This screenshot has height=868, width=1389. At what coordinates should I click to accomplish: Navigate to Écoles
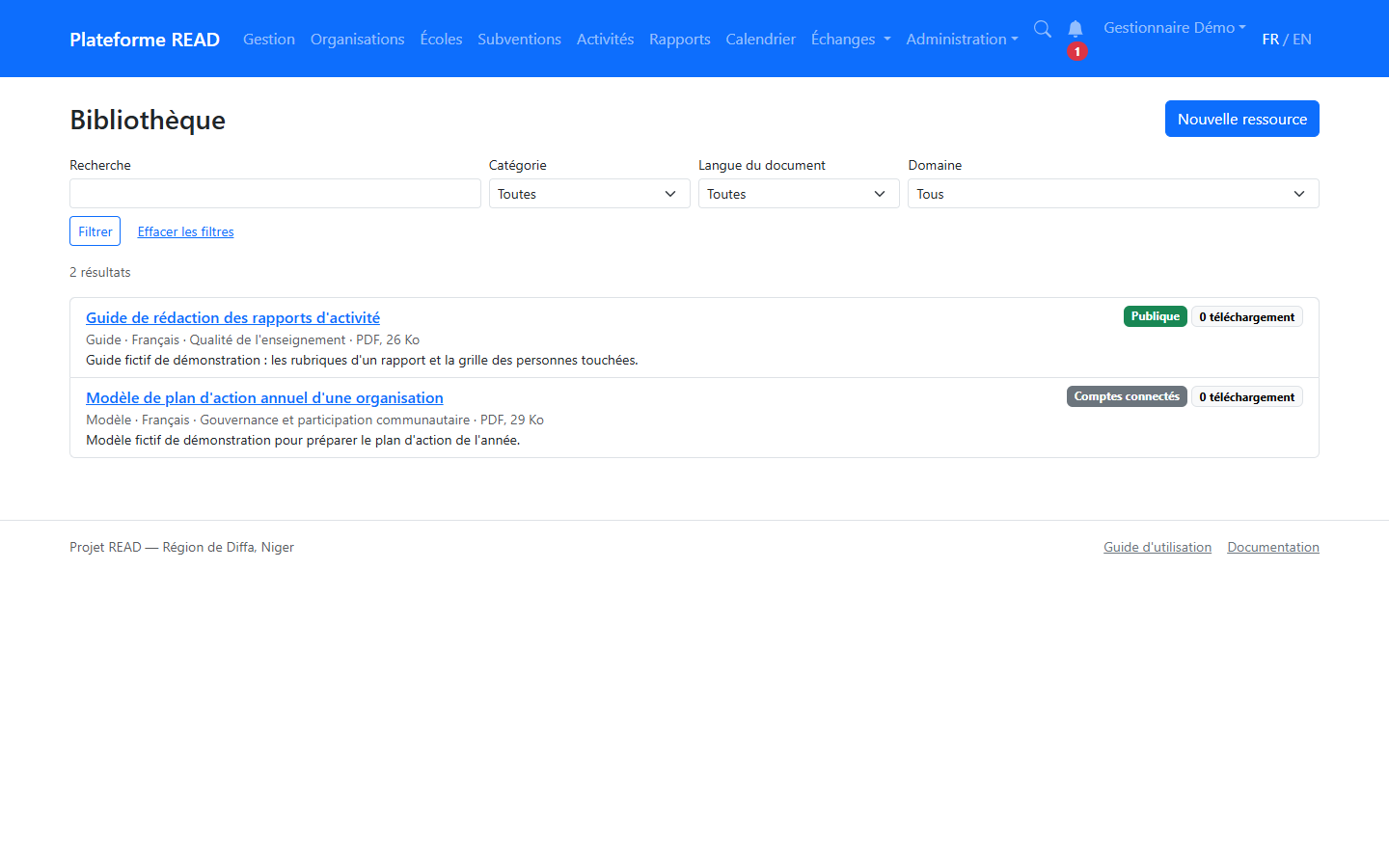point(441,40)
